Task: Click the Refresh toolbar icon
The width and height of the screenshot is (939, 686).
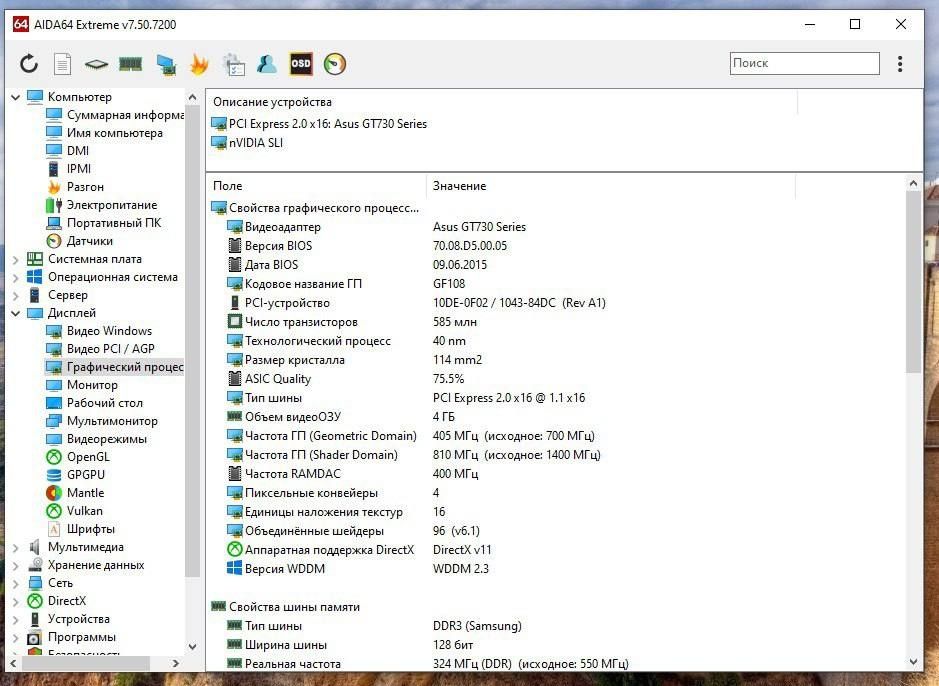Action: [x=29, y=63]
